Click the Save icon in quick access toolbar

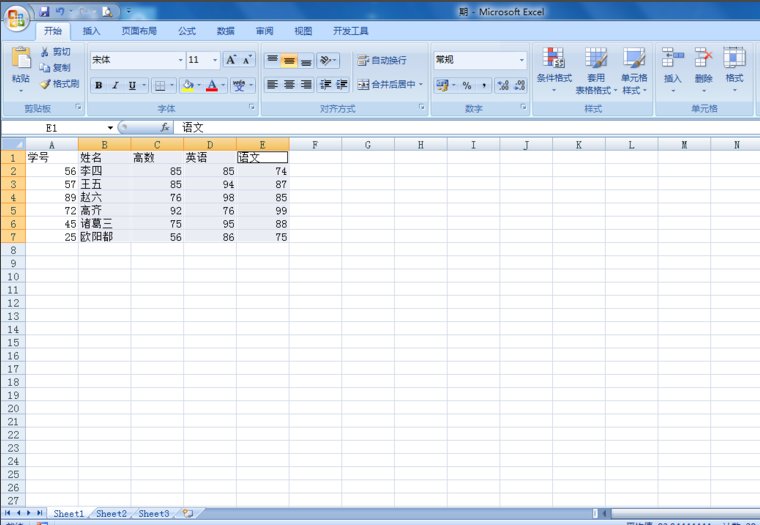(45, 12)
